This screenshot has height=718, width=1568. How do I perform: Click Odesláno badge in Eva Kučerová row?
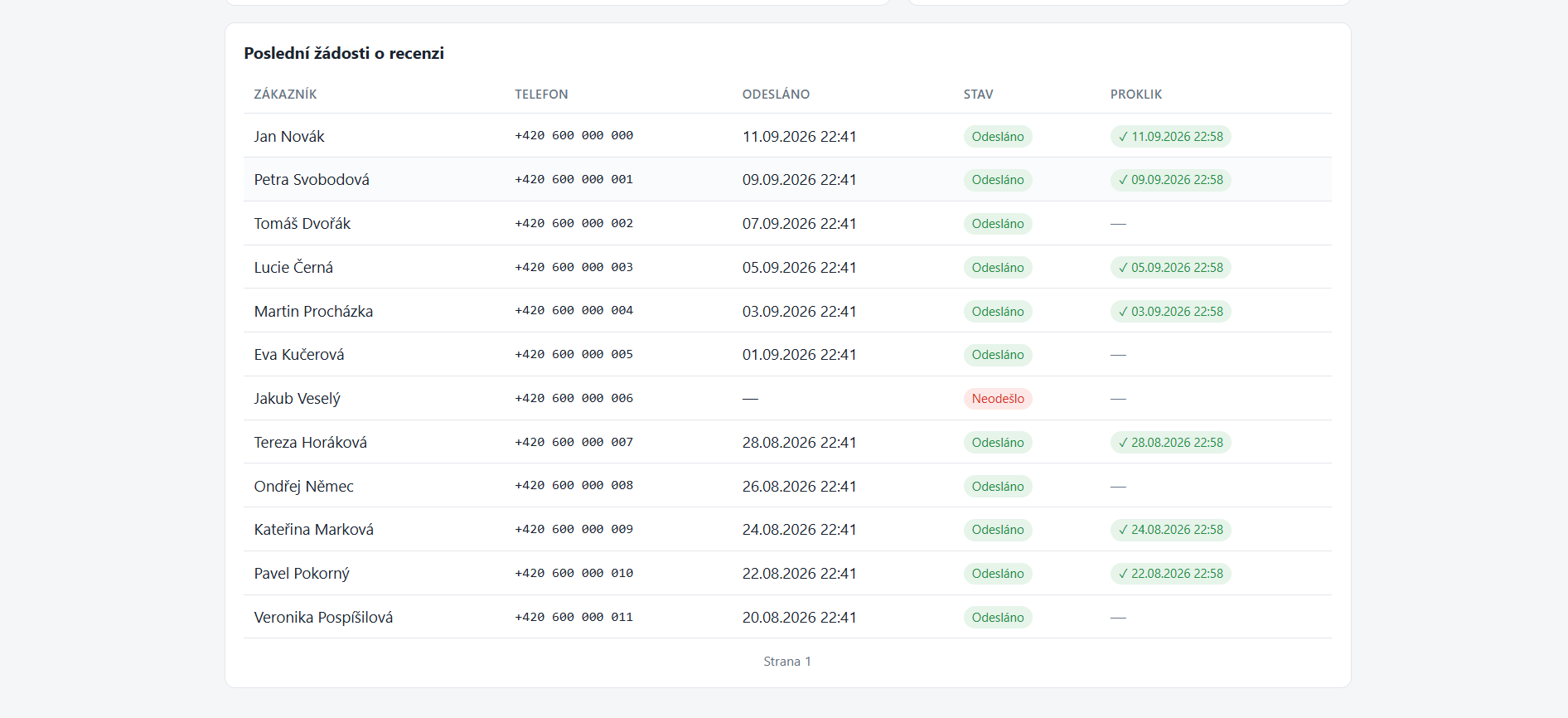pos(998,355)
